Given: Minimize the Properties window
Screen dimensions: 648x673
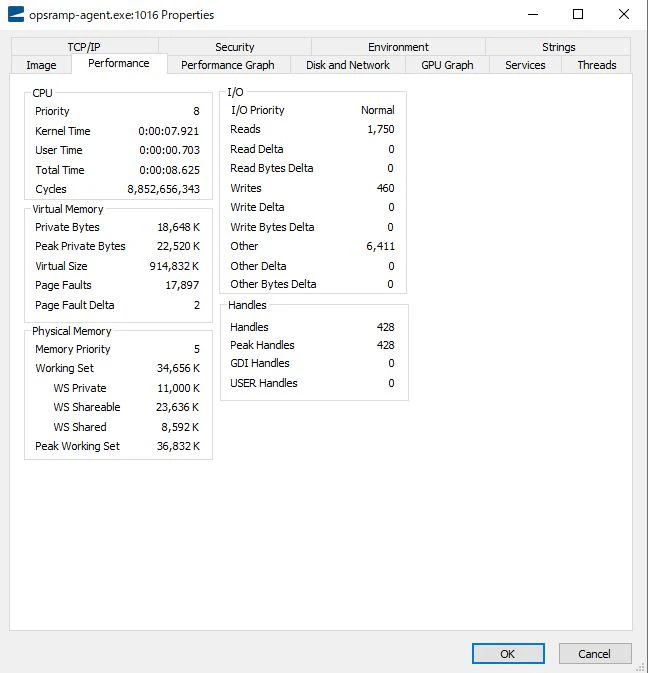Looking at the screenshot, I should click(x=533, y=14).
